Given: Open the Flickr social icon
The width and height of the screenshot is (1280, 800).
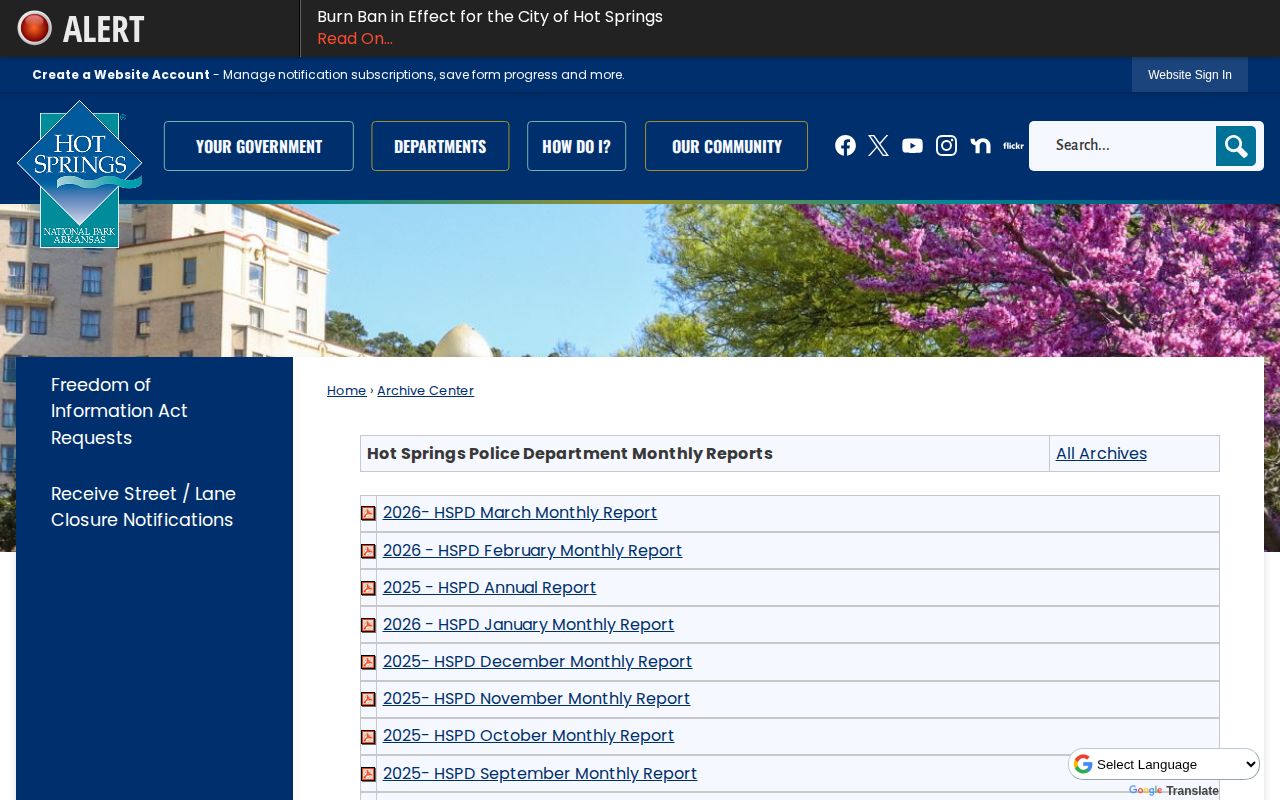Looking at the screenshot, I should [x=1013, y=146].
